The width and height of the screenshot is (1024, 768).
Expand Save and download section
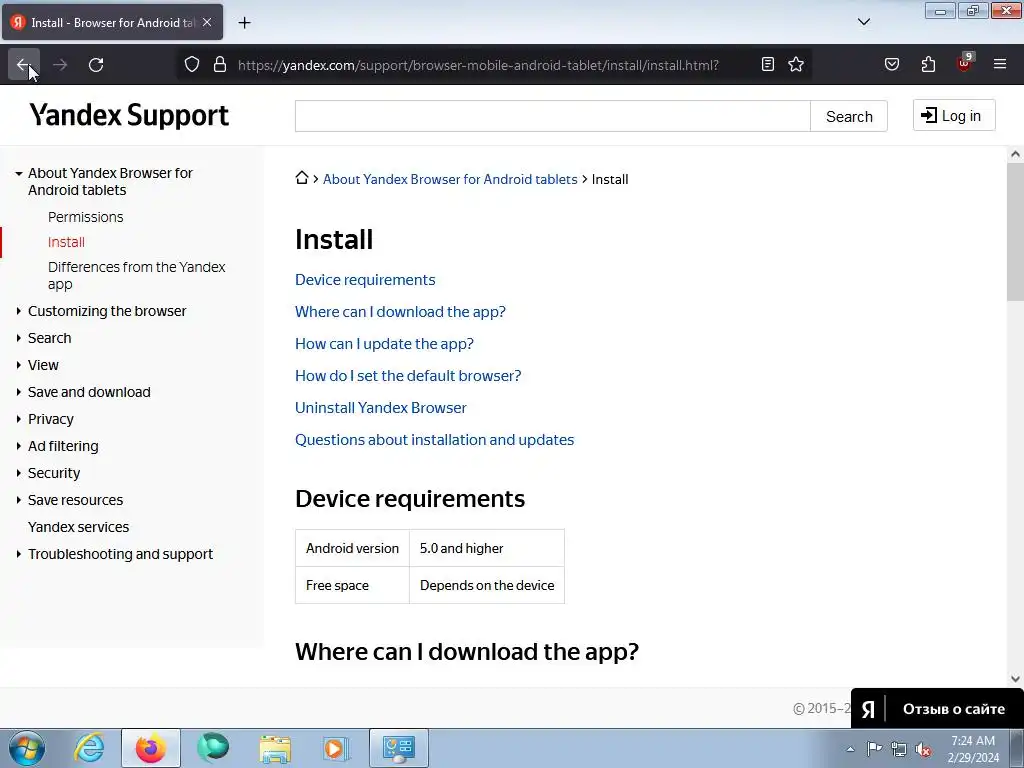coord(19,392)
